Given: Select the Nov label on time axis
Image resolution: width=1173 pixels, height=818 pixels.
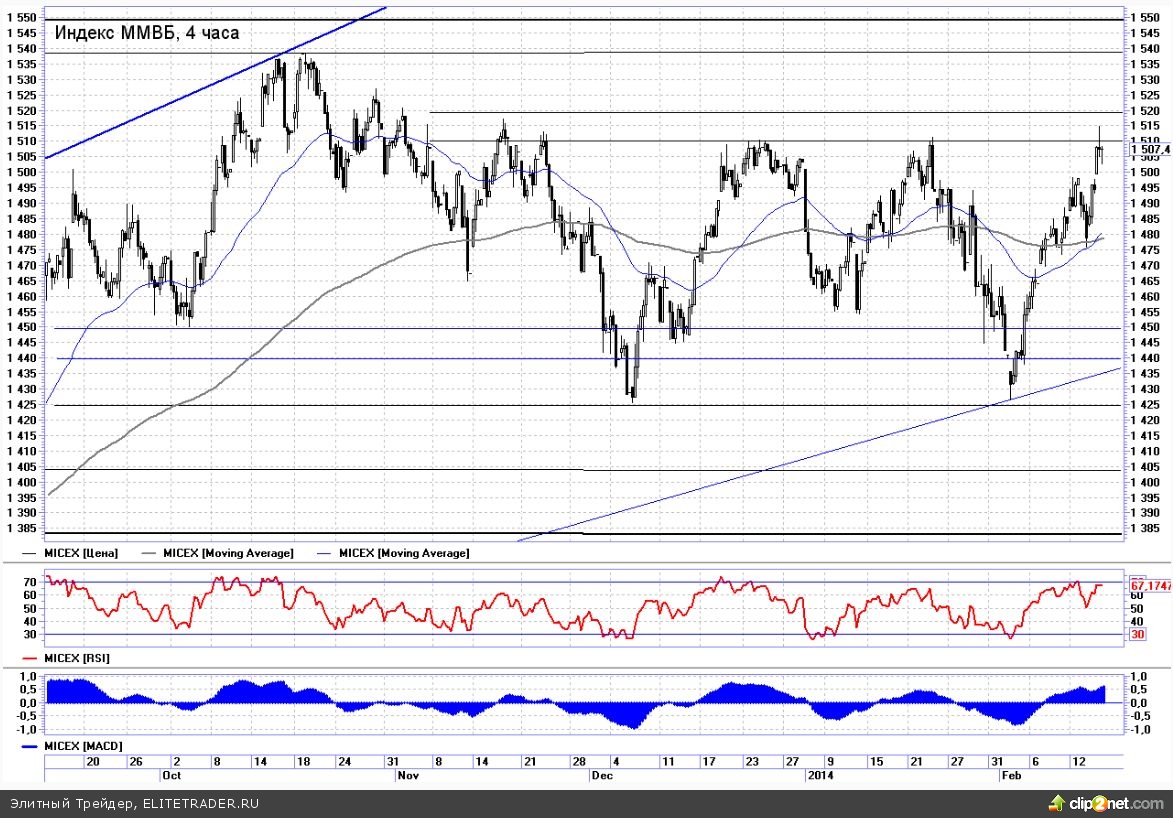Looking at the screenshot, I should pyautogui.click(x=407, y=775).
